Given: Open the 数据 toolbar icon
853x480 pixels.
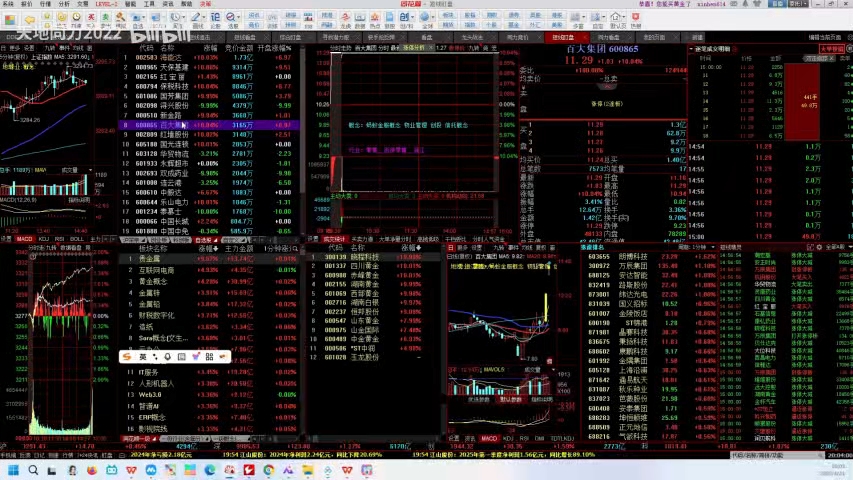Looking at the screenshot, I should 360,21.
